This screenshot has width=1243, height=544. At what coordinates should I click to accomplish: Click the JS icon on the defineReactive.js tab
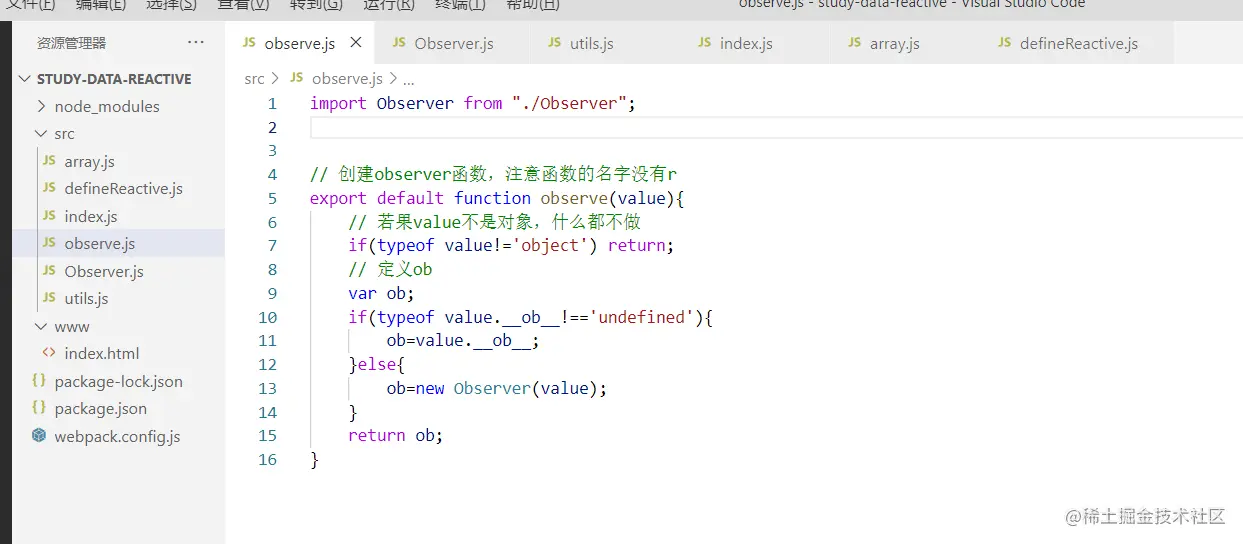pyautogui.click(x=1004, y=43)
